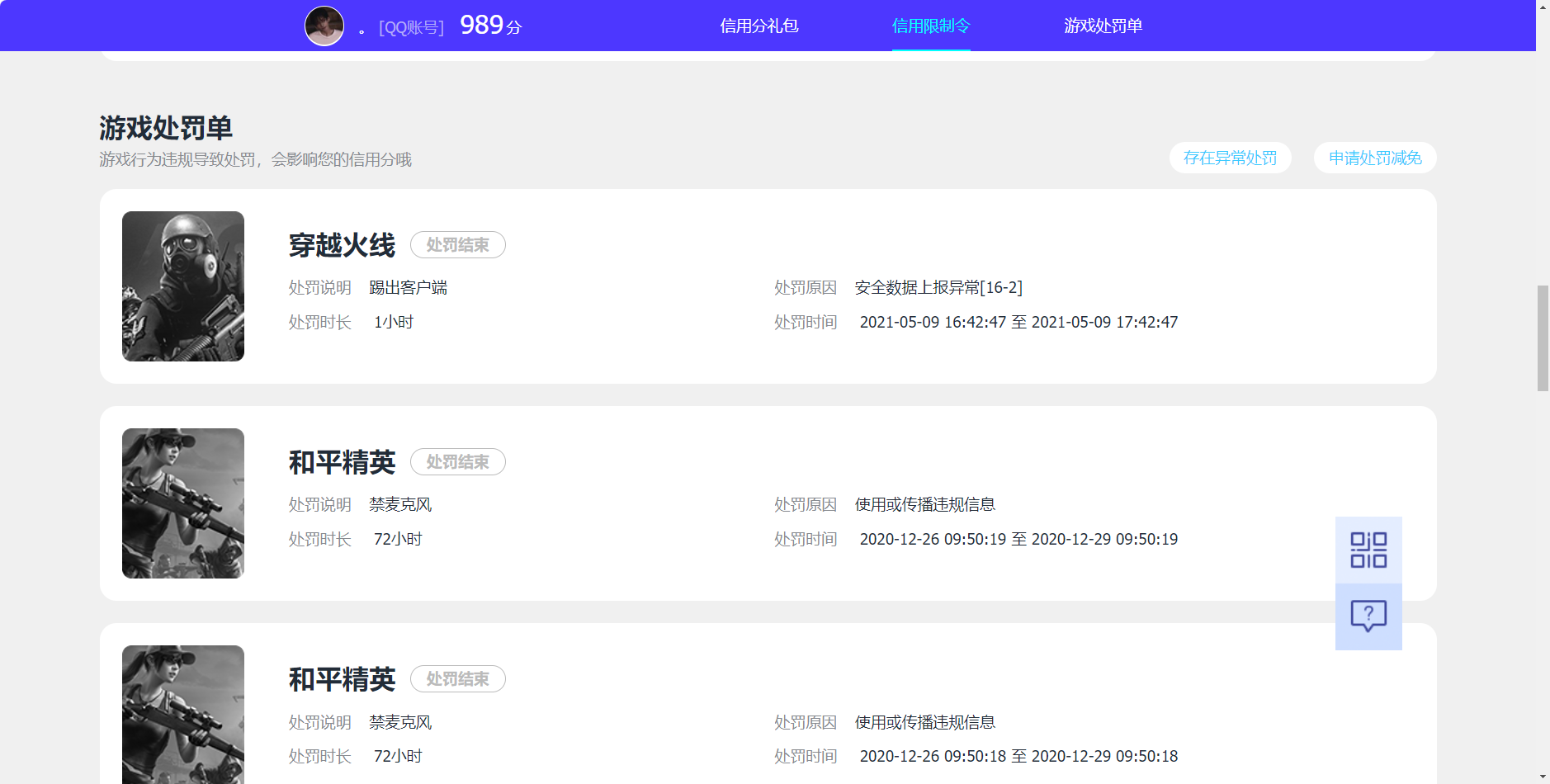Click scrollbar up arrow
1550x784 pixels.
tap(1543, 7)
